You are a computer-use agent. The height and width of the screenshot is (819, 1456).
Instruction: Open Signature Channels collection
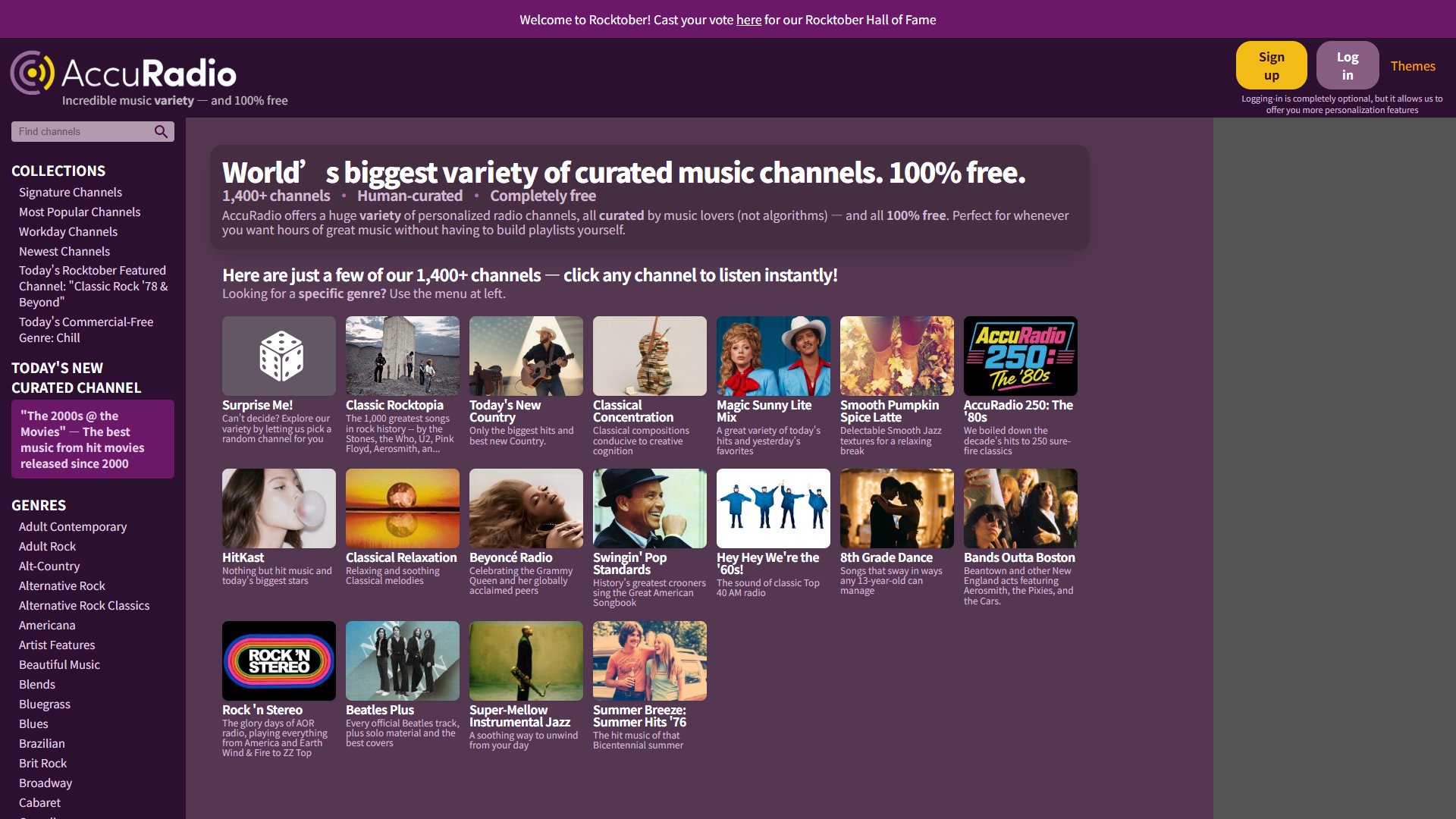(x=71, y=193)
